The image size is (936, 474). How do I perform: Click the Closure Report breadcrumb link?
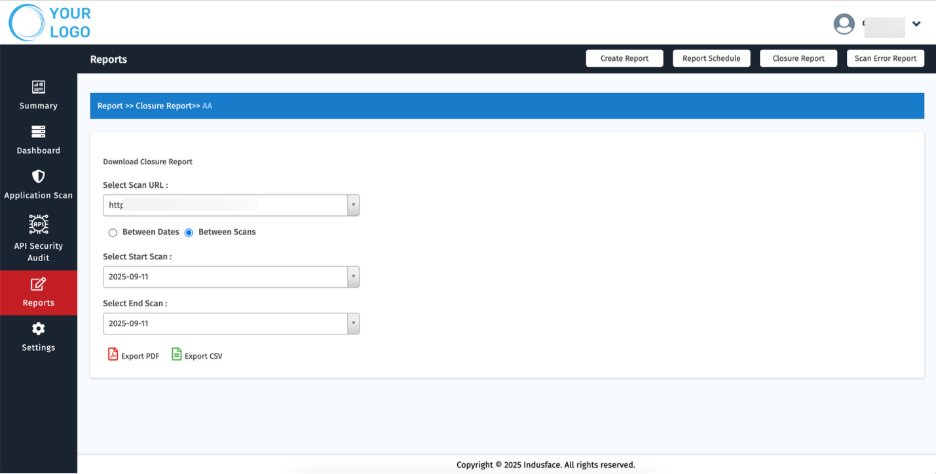pyautogui.click(x=164, y=106)
